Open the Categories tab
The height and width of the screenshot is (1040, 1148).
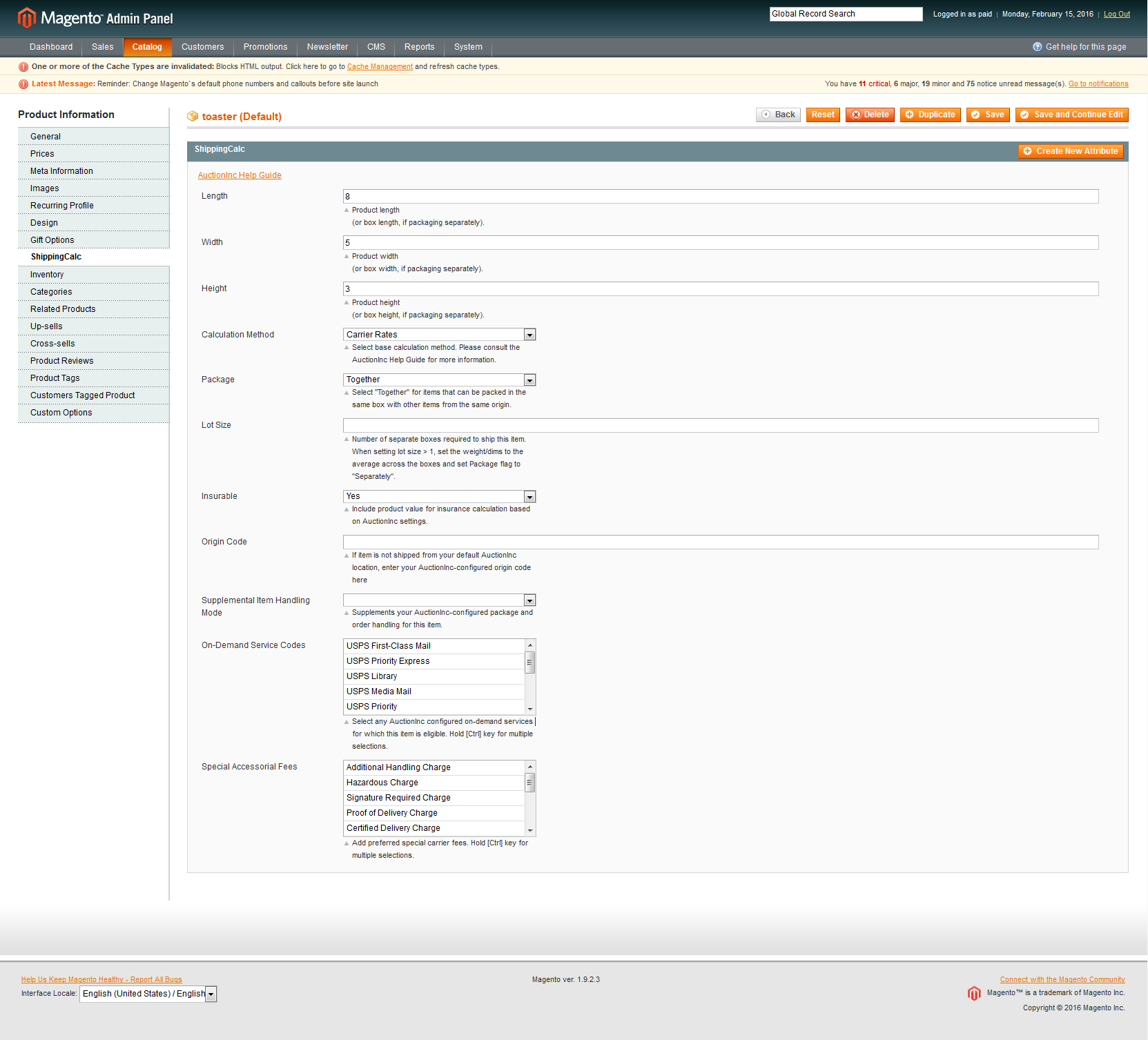pos(94,292)
